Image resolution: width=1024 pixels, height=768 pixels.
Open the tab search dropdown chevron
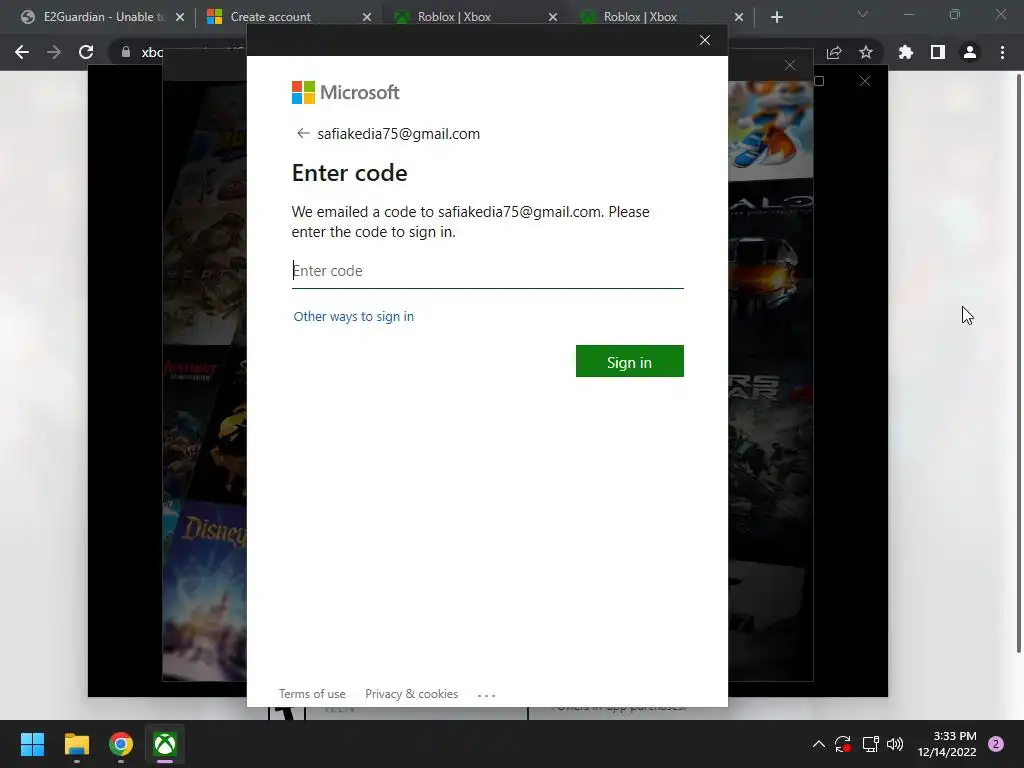click(863, 14)
